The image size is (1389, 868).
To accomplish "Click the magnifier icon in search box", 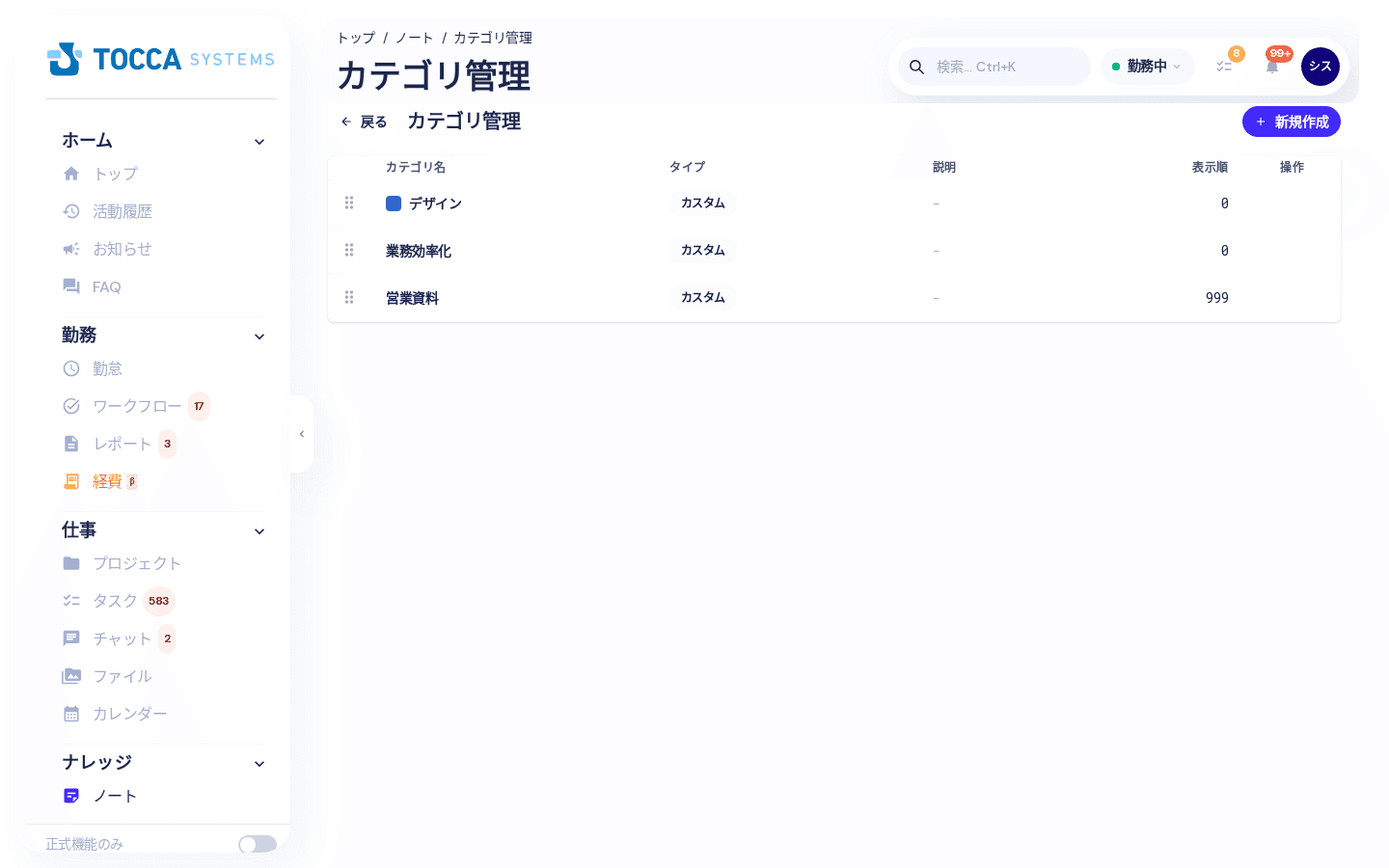I will [917, 67].
